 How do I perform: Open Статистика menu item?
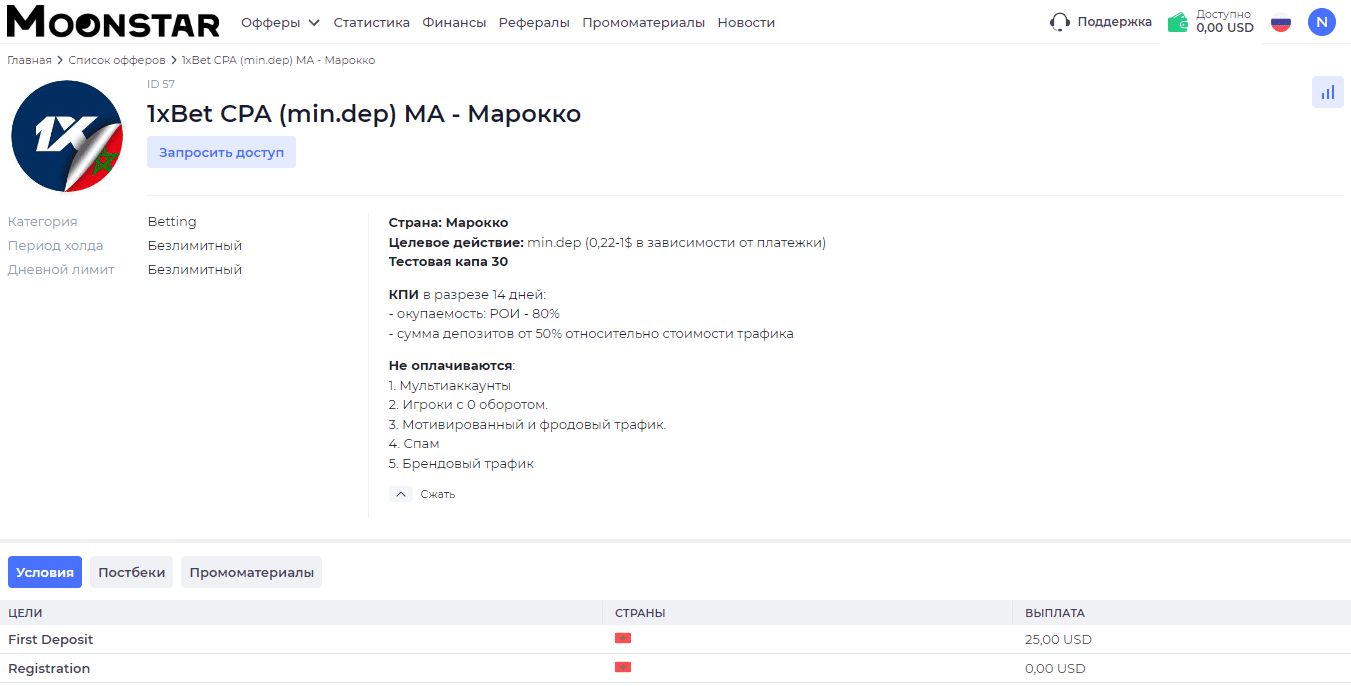[371, 22]
